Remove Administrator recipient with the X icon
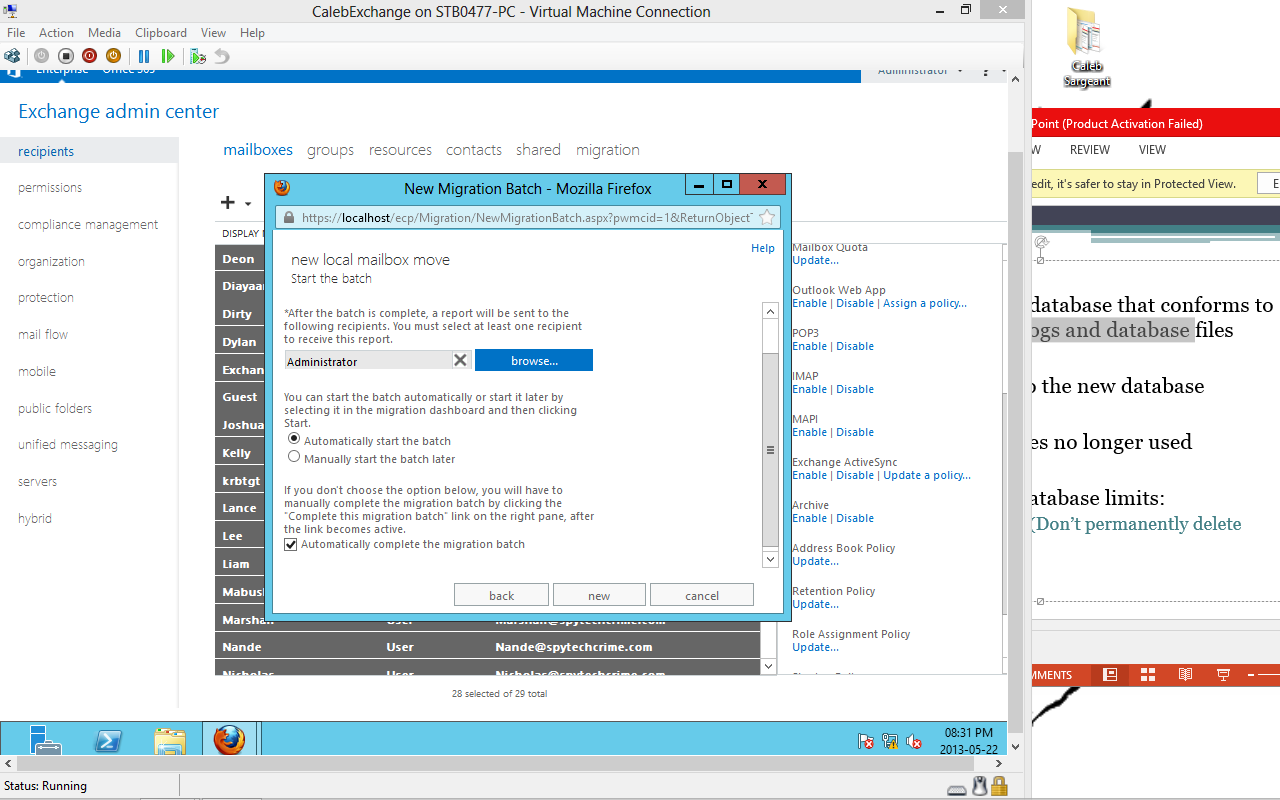 pos(460,360)
